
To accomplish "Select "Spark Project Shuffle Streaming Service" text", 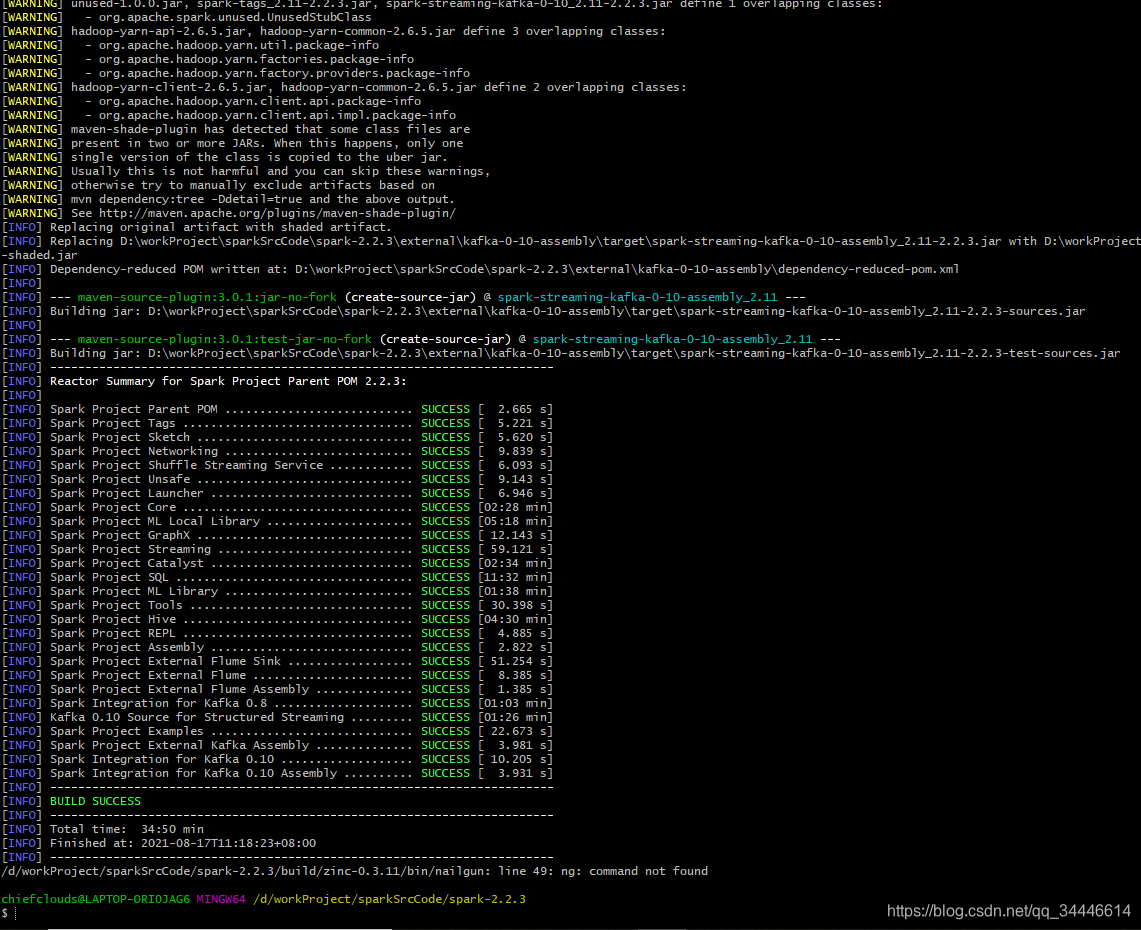I will coord(186,465).
